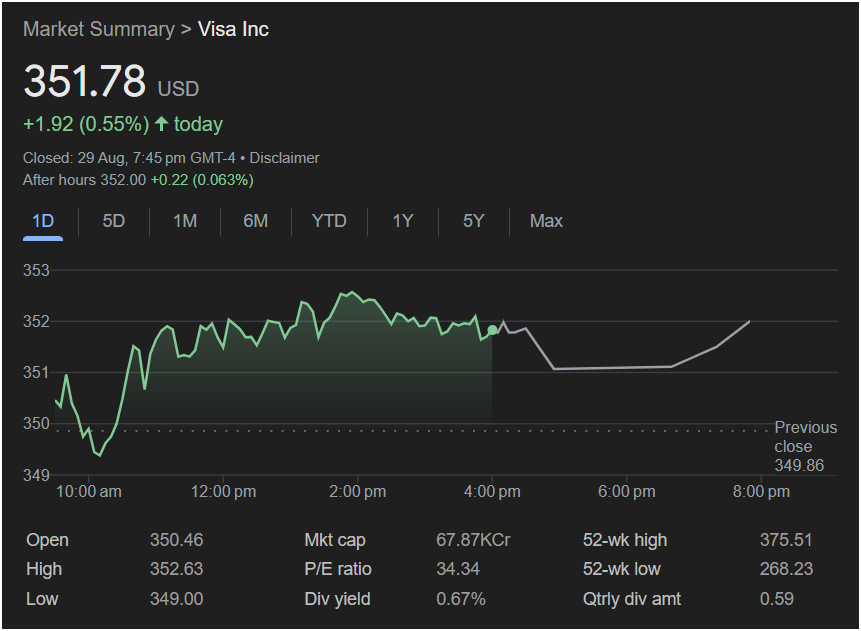Screen dimensions: 861x631
Task: Click the Low value 349.00
Action: click(x=177, y=599)
